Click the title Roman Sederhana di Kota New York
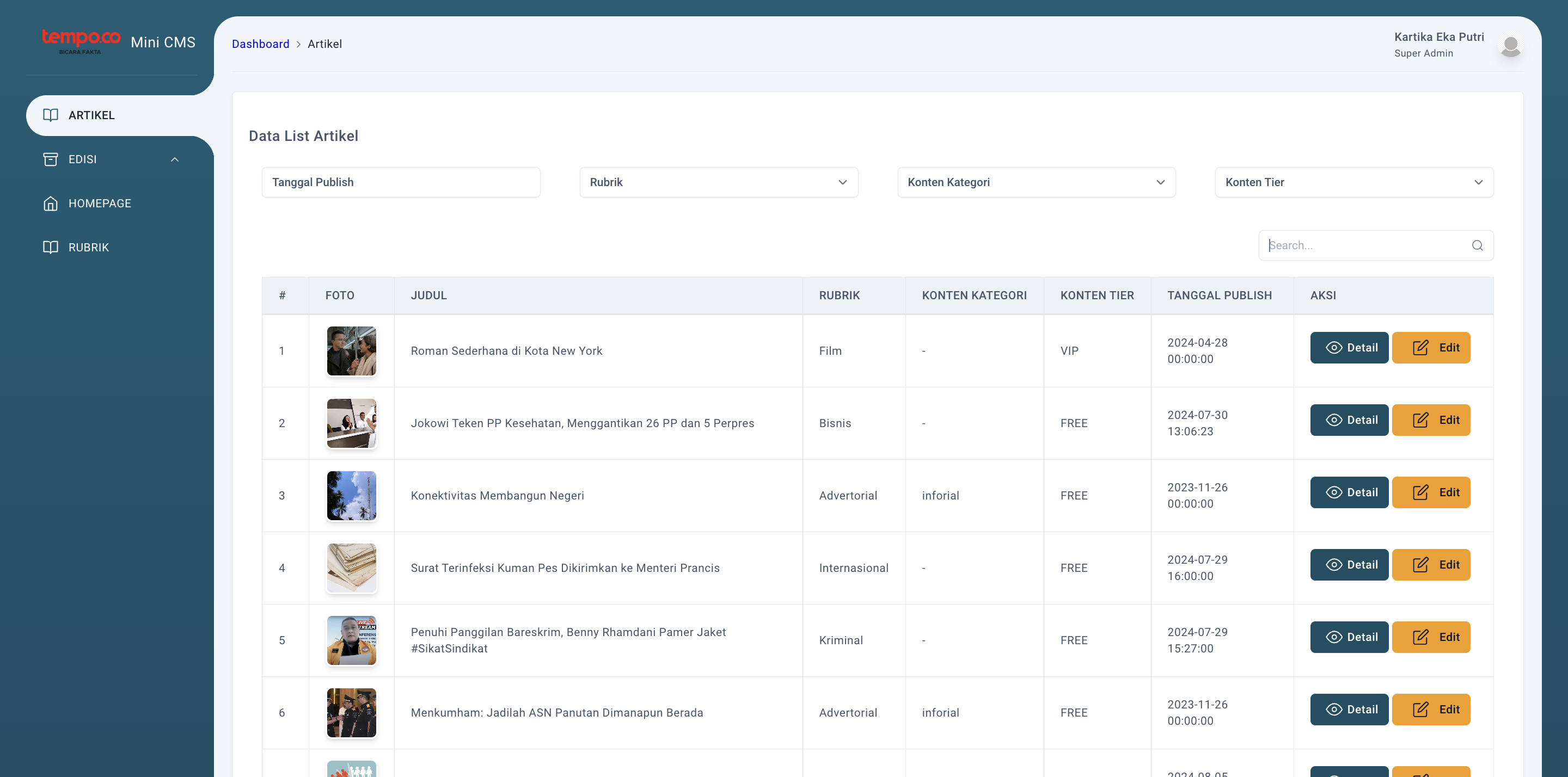This screenshot has height=777, width=1568. pos(506,351)
